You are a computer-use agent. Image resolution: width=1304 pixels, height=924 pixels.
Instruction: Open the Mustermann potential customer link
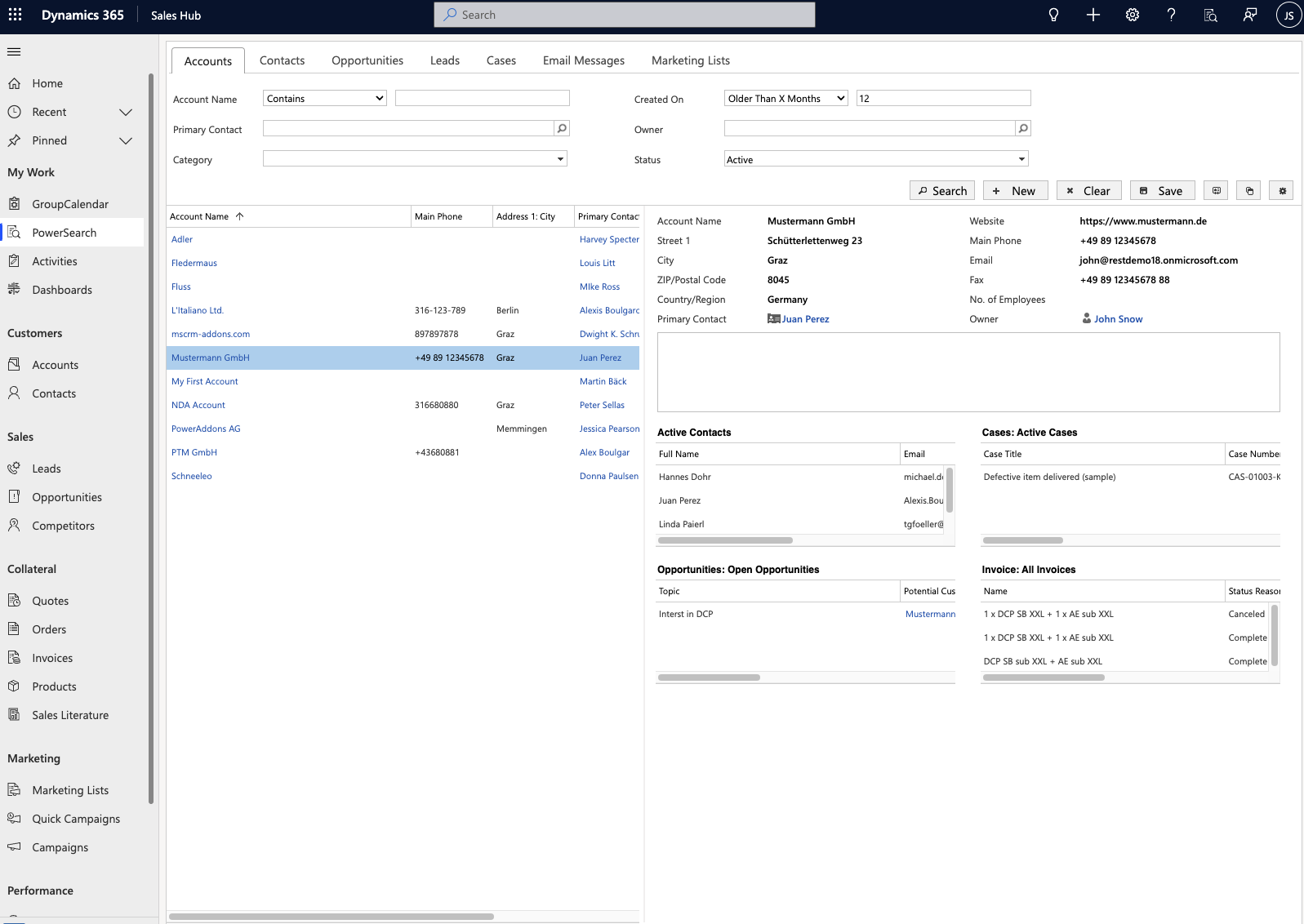pyautogui.click(x=930, y=614)
